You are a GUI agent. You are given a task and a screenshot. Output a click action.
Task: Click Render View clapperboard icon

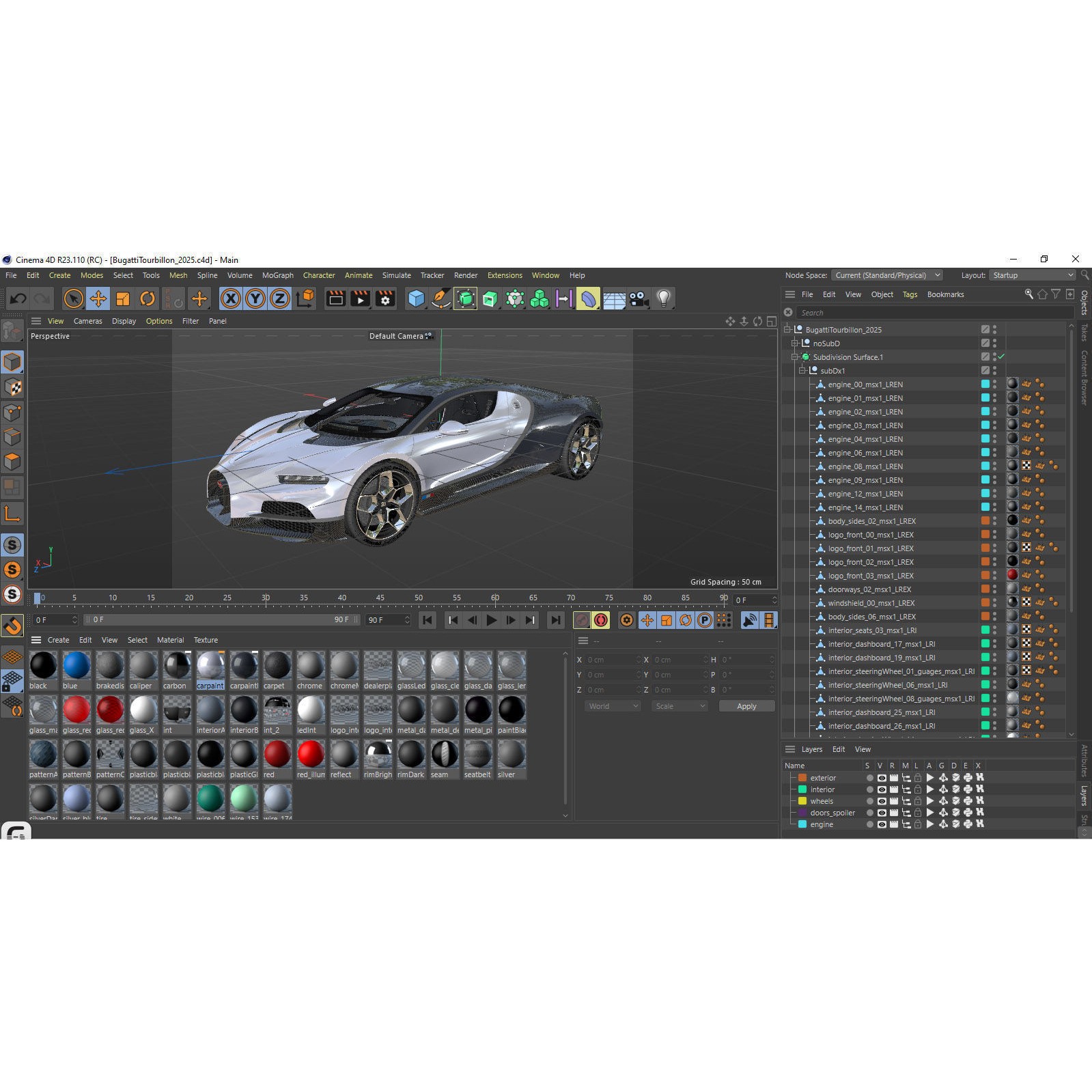(x=335, y=298)
